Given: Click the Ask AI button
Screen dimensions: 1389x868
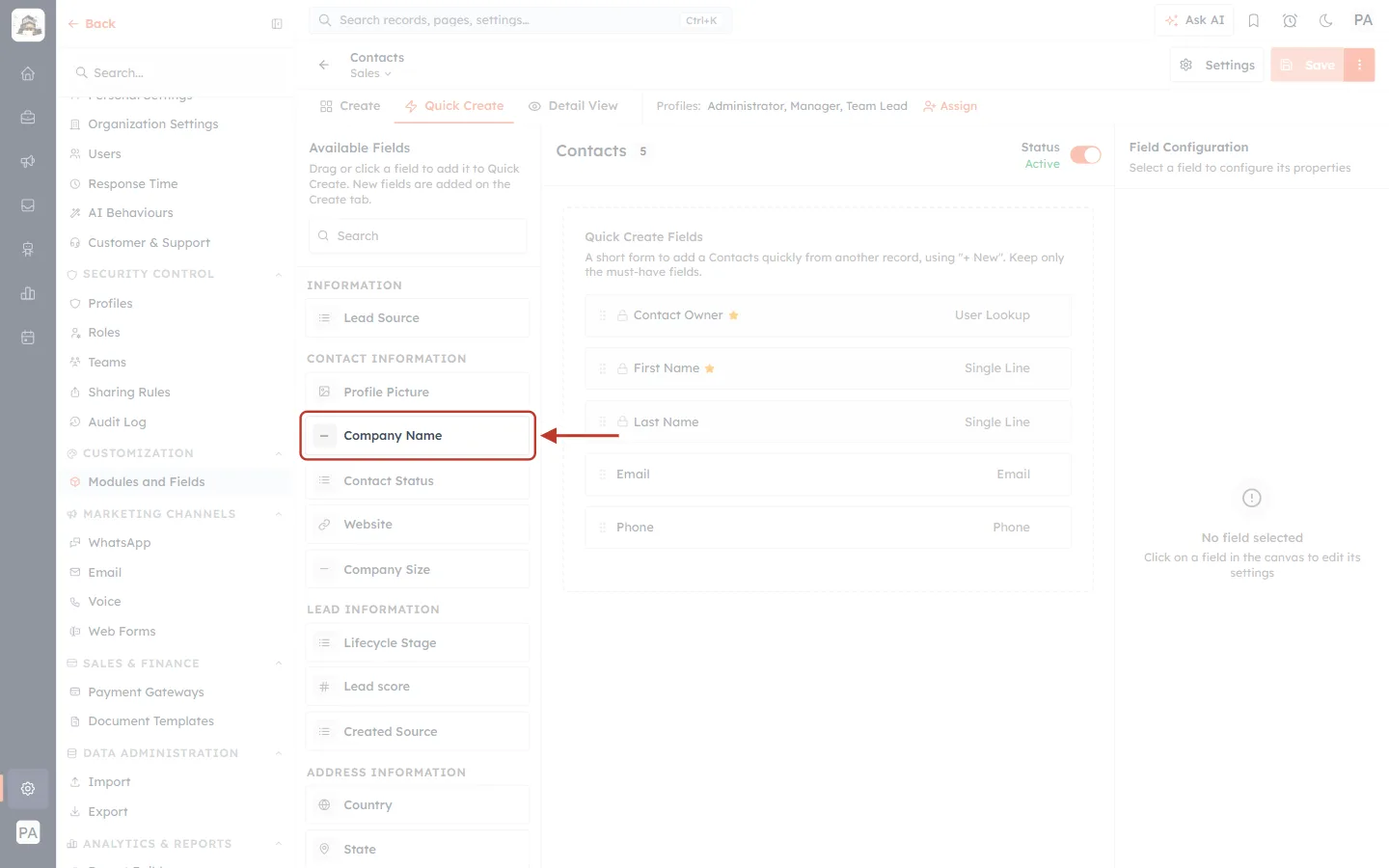Looking at the screenshot, I should click(1195, 20).
